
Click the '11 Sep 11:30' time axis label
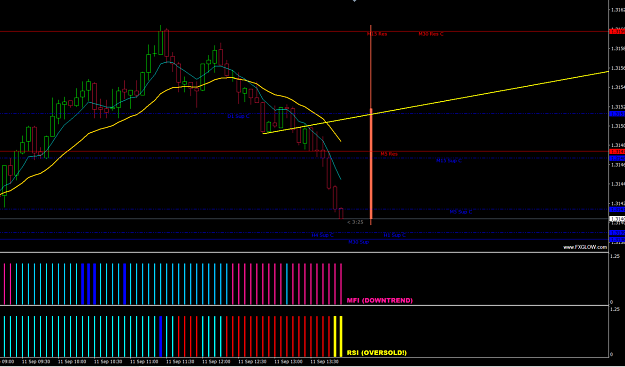coord(181,361)
